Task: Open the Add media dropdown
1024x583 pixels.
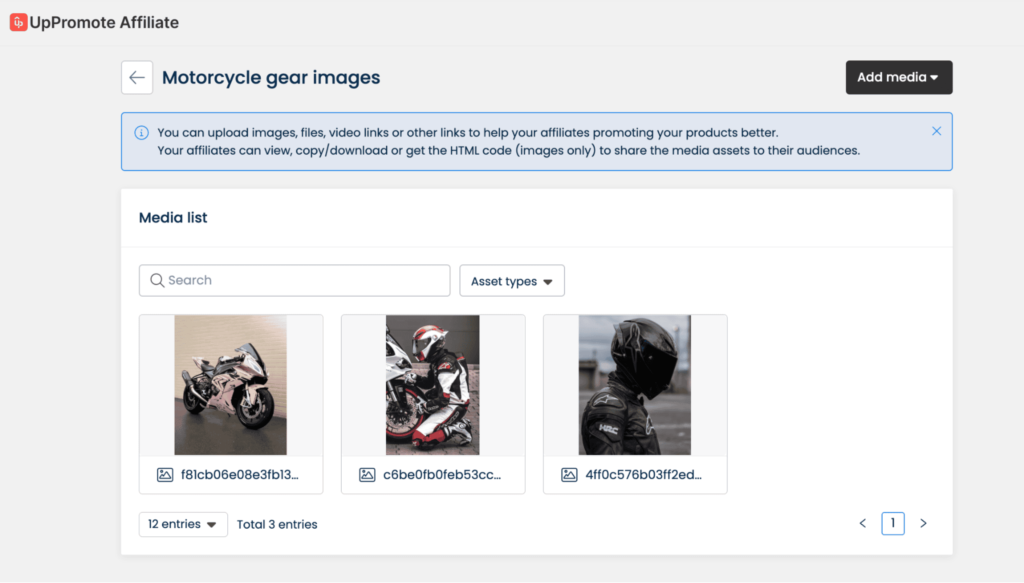Action: [898, 78]
